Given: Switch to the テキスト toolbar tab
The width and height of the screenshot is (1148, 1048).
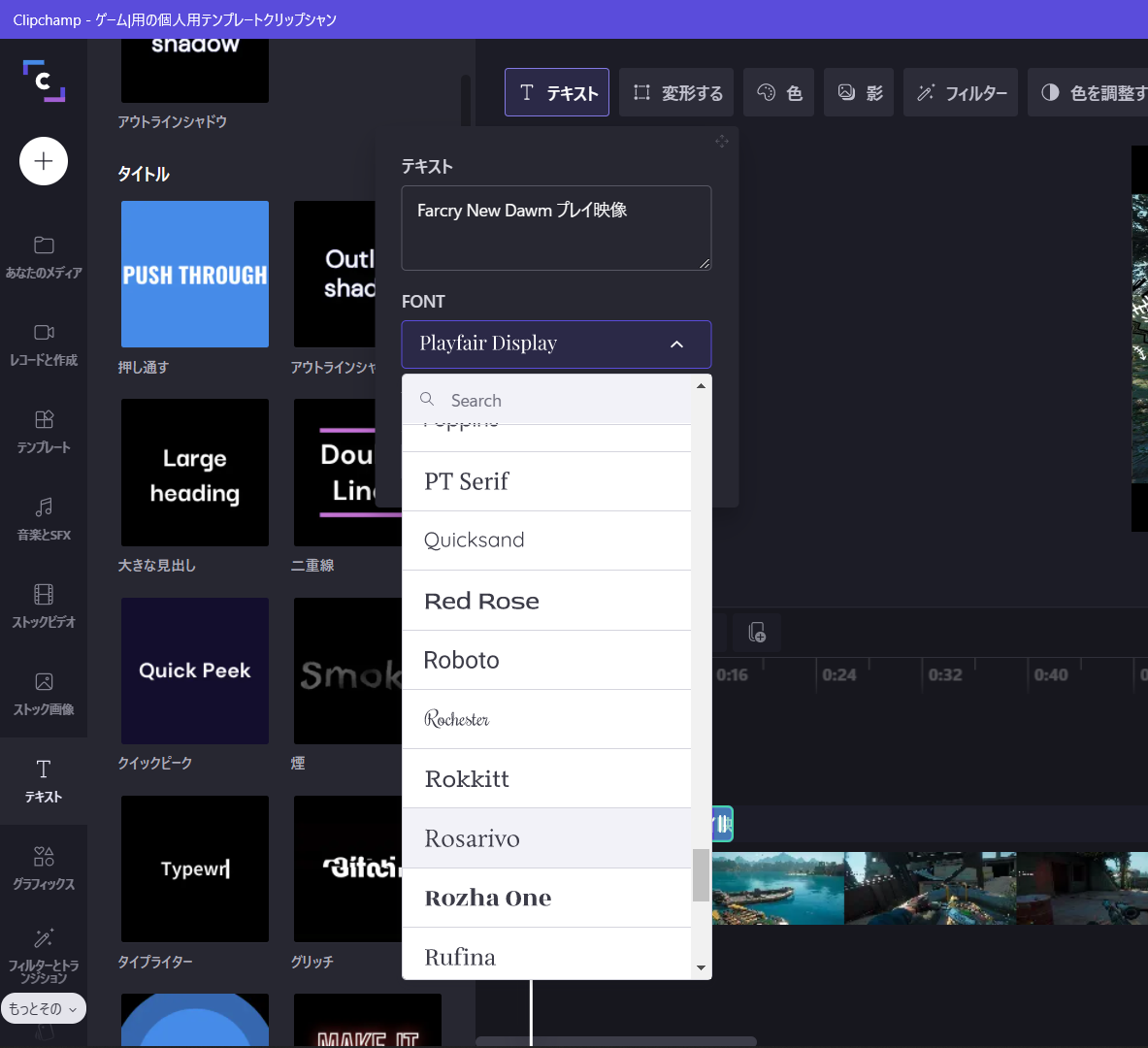Looking at the screenshot, I should point(556,92).
